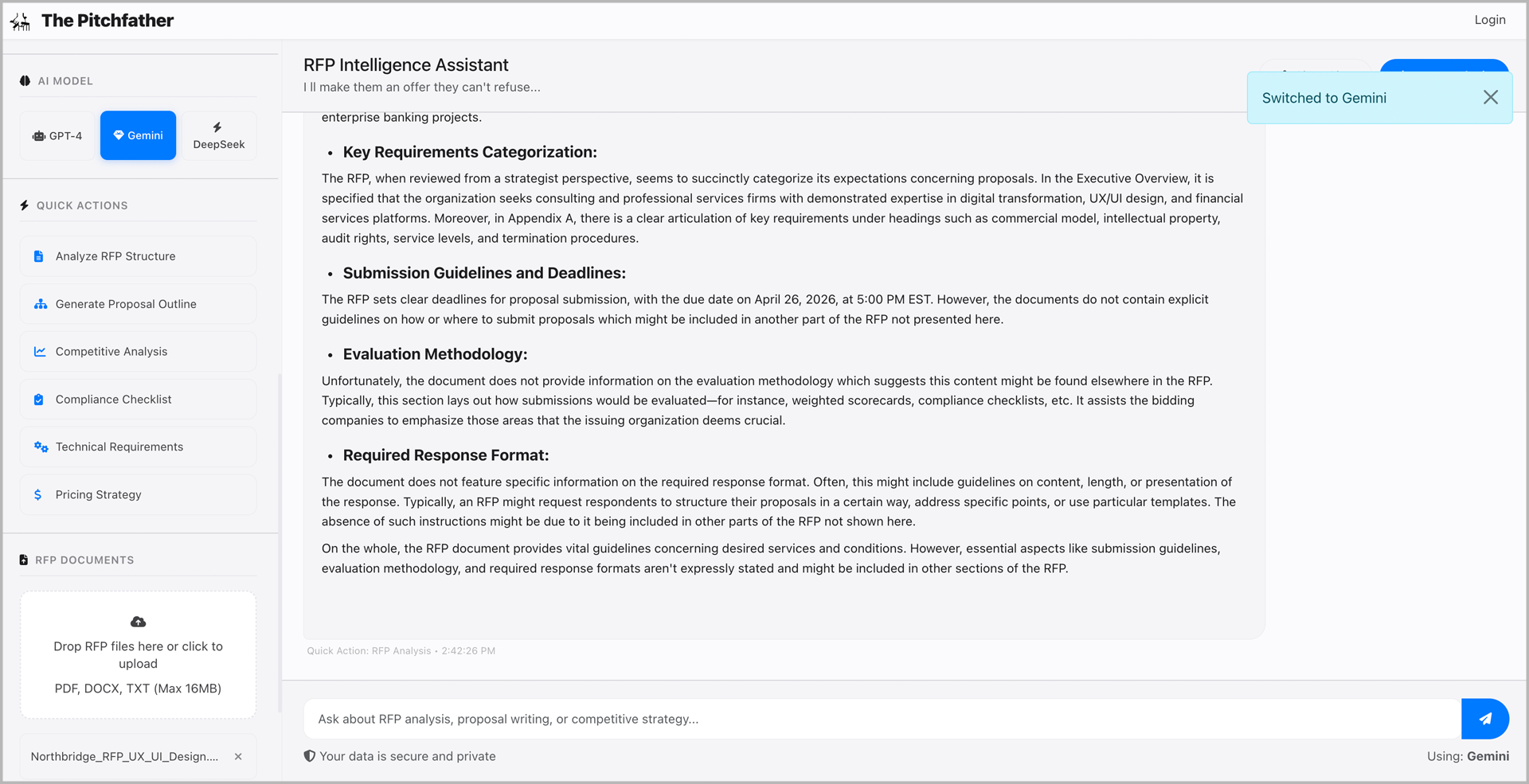Click the Pricing Strategy dollar icon
This screenshot has height=784, width=1529.
point(37,495)
